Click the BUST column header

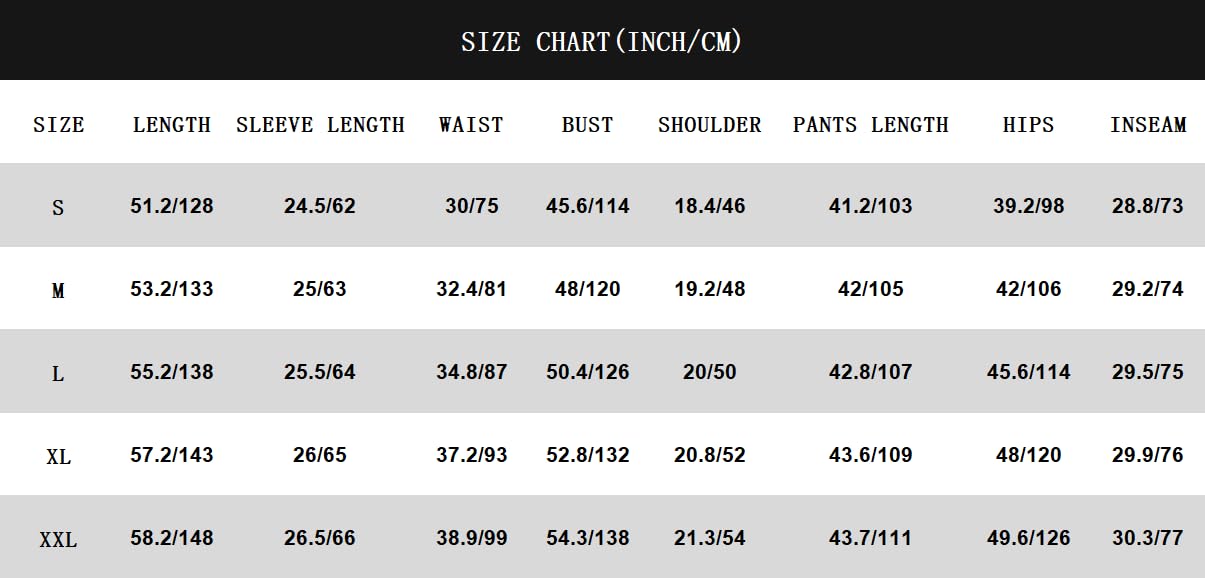[587, 125]
